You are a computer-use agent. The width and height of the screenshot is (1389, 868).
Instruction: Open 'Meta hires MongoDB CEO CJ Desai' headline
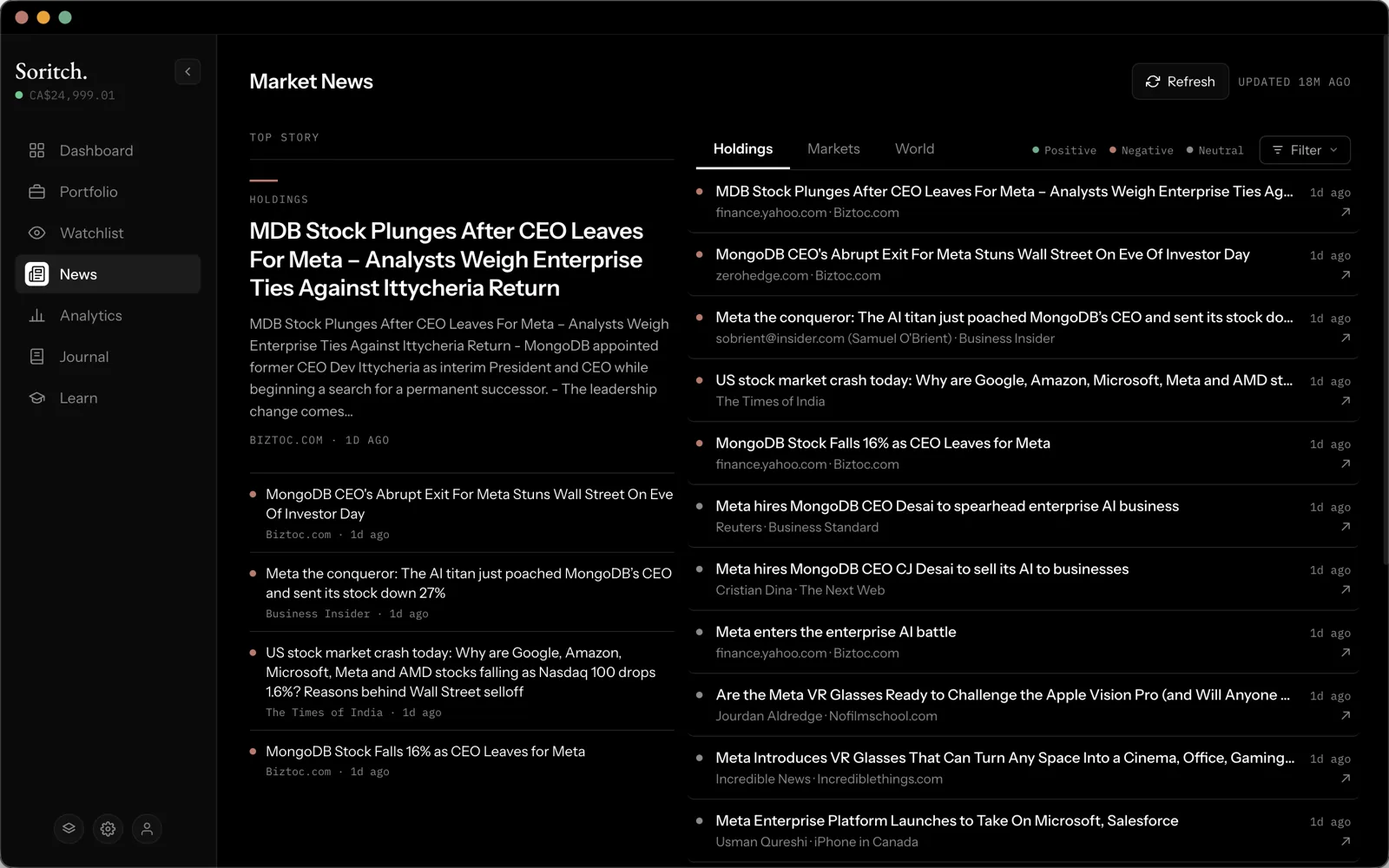pyautogui.click(x=922, y=569)
